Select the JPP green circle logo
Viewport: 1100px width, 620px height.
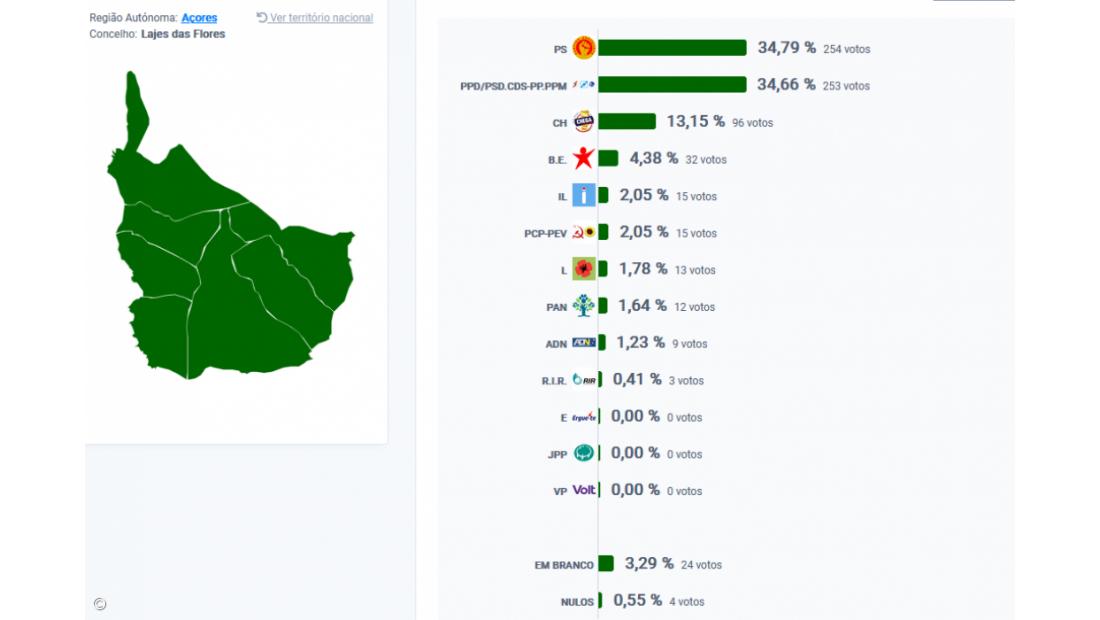583,453
